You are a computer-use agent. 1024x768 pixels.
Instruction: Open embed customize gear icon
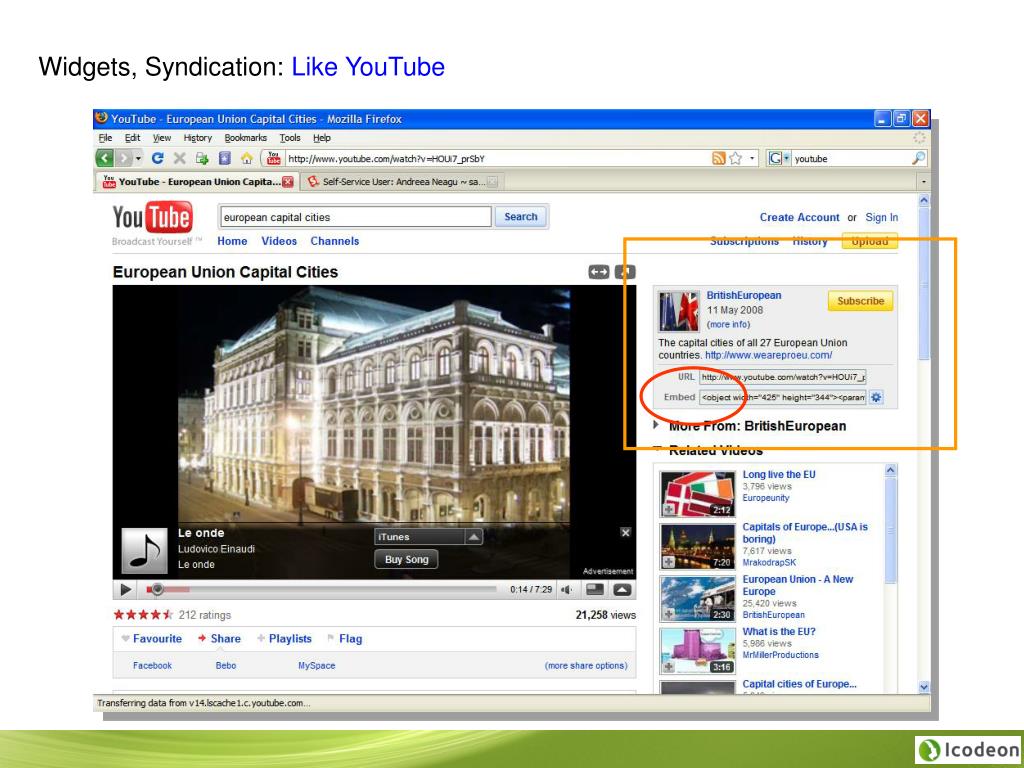876,397
